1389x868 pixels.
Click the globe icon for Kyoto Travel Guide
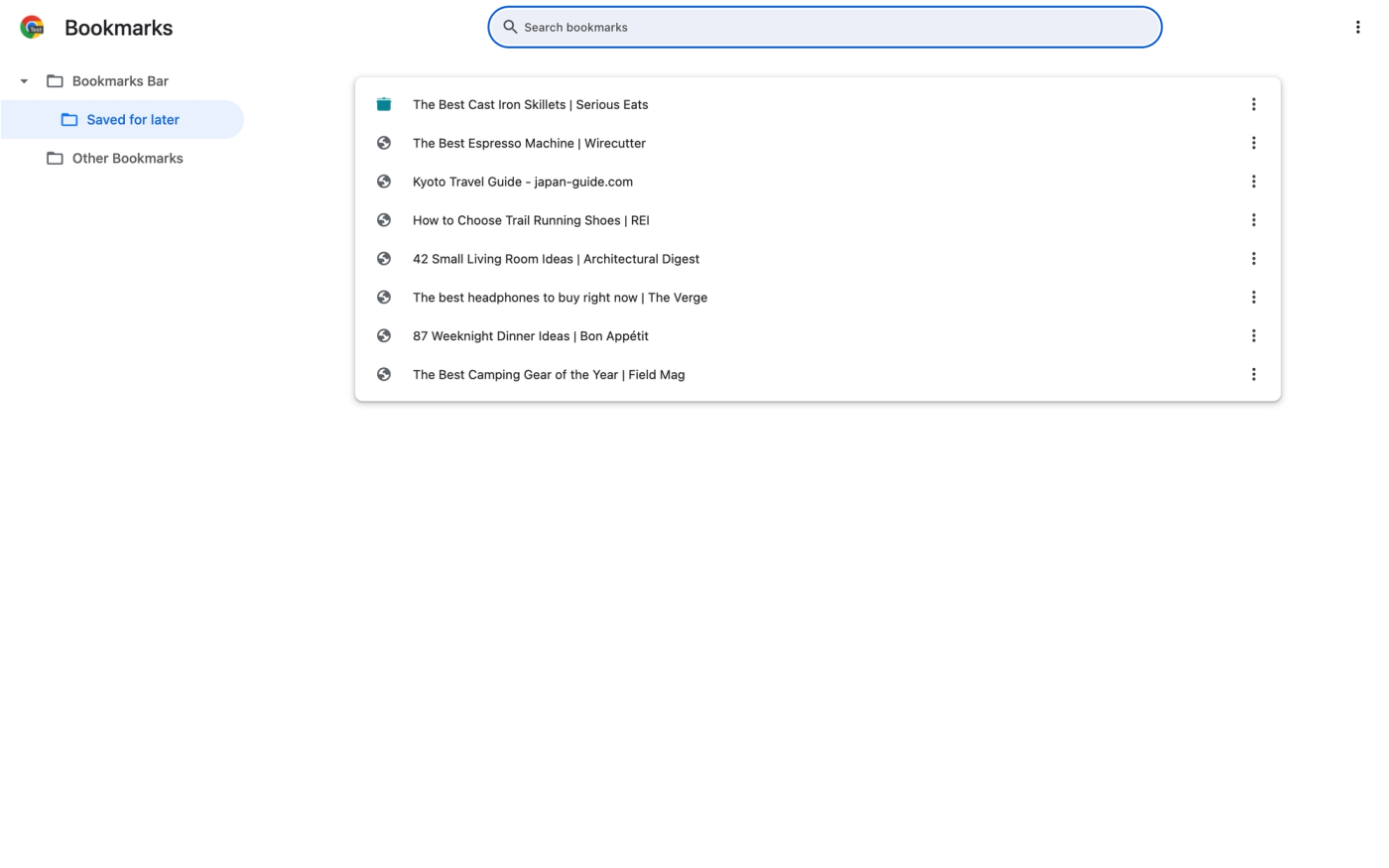(384, 182)
